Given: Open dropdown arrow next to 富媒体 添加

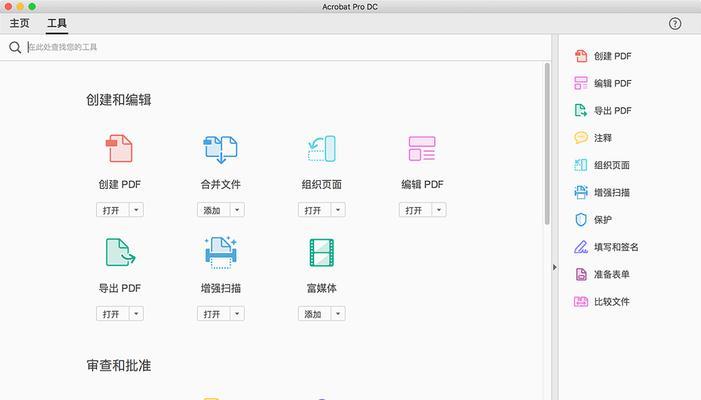Looking at the screenshot, I should (338, 314).
